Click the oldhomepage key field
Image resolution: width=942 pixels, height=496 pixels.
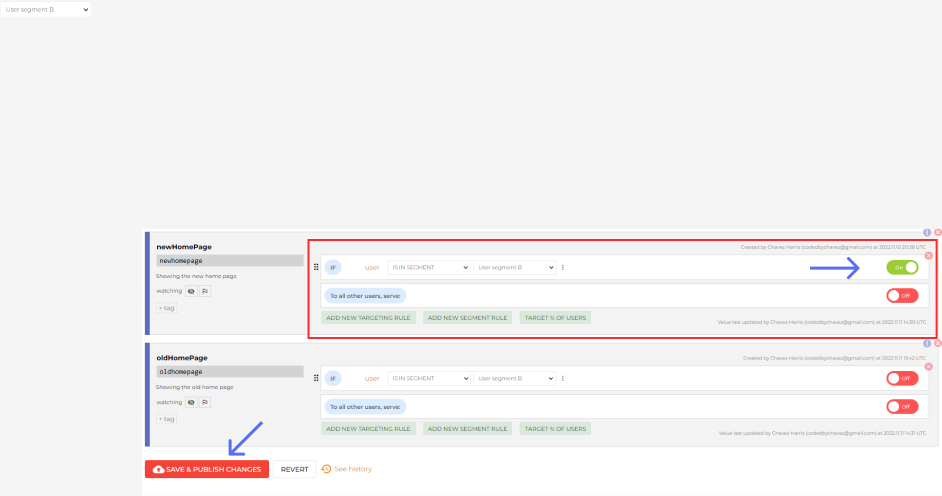[x=230, y=372]
